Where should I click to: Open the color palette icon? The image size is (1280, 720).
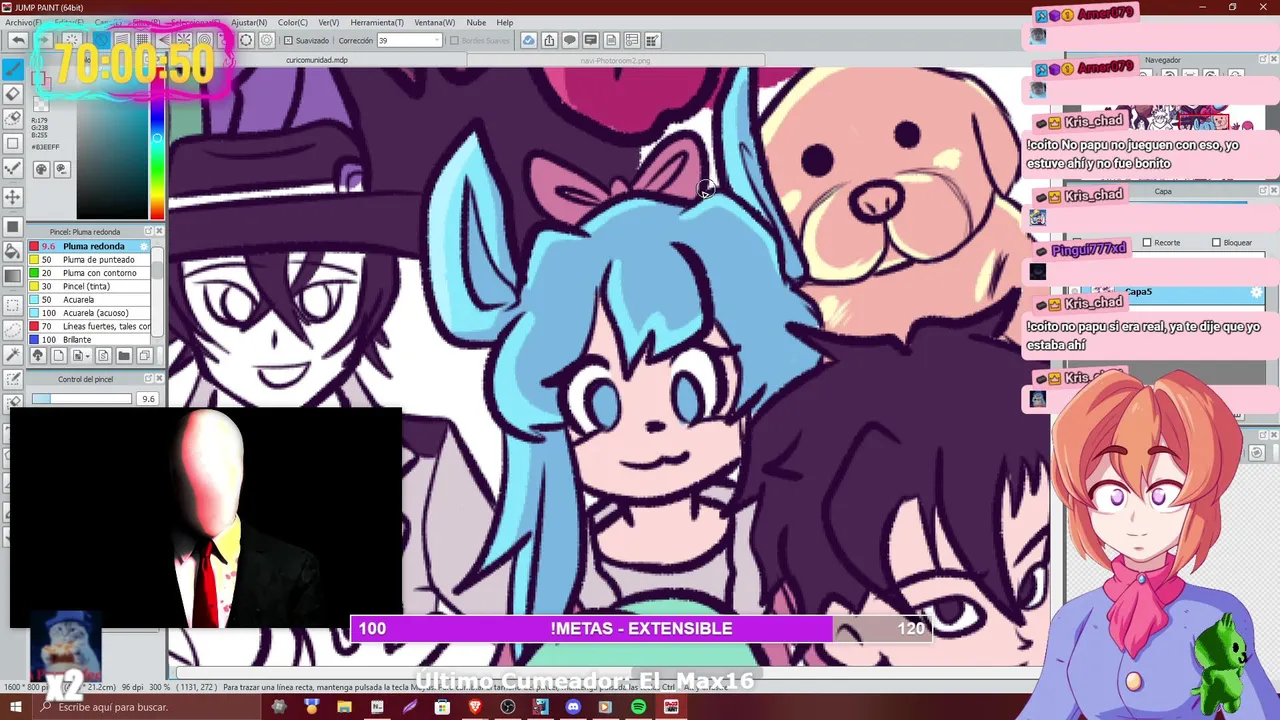[x=41, y=170]
